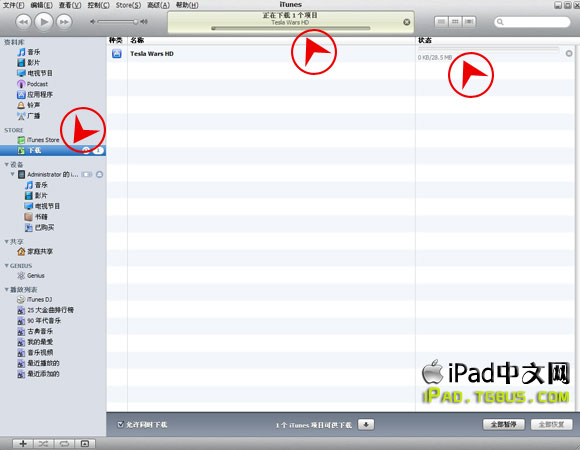Open 应用程序 apps library
This screenshot has width=580, height=450.
point(35,95)
